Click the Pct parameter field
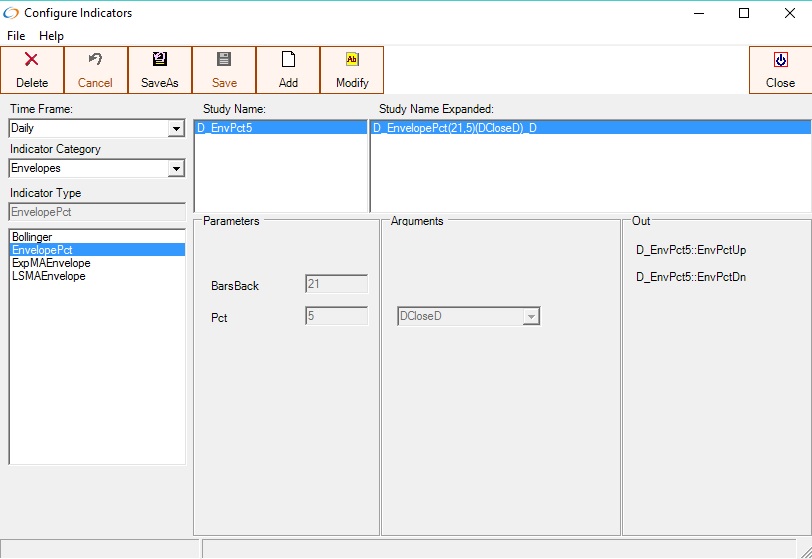The height and width of the screenshot is (559, 812). click(x=336, y=316)
